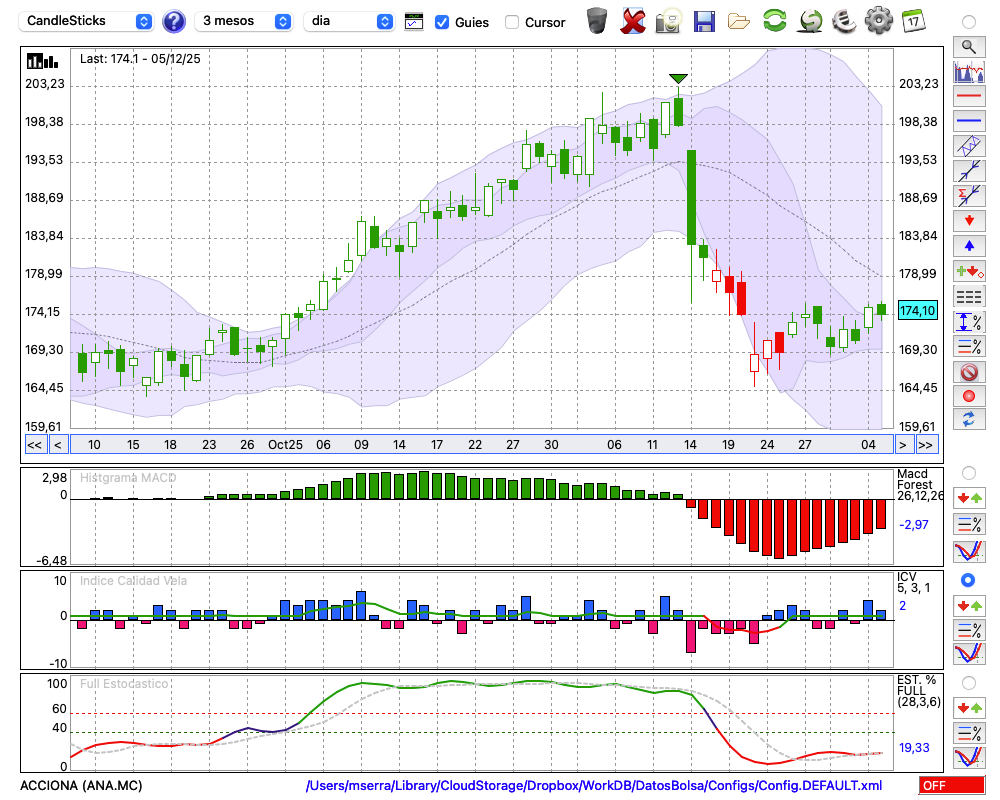1000x800 pixels.
Task: Uncheck the Guies checkbox
Action: pos(442,21)
